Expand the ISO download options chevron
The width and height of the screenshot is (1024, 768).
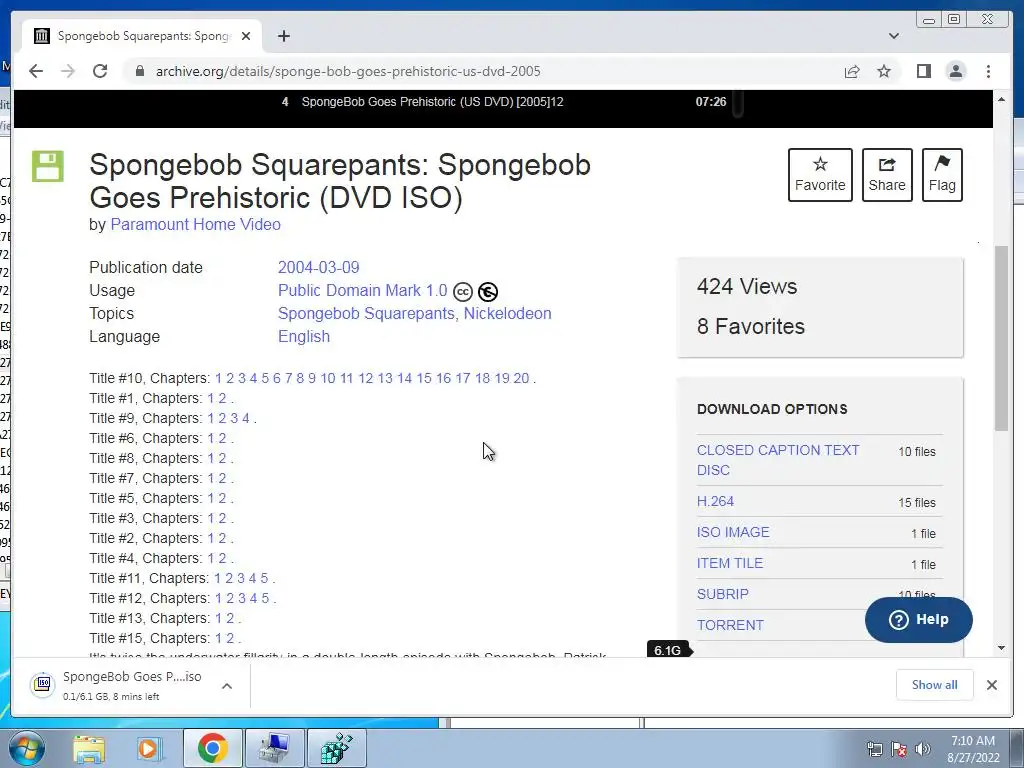pos(227,686)
